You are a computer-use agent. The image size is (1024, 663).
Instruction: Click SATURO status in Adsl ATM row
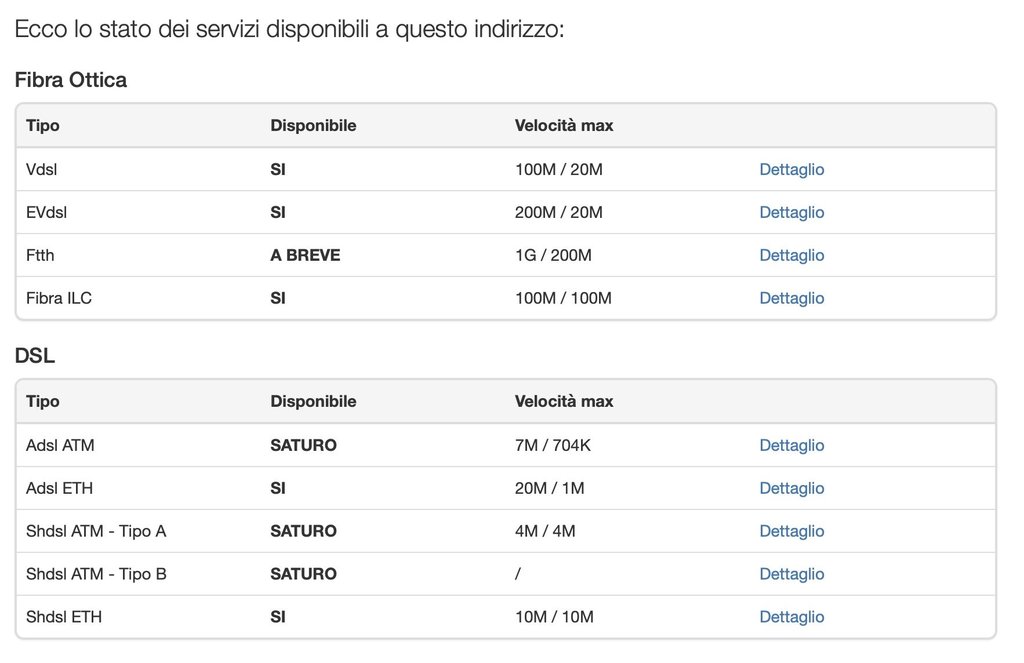pos(303,445)
